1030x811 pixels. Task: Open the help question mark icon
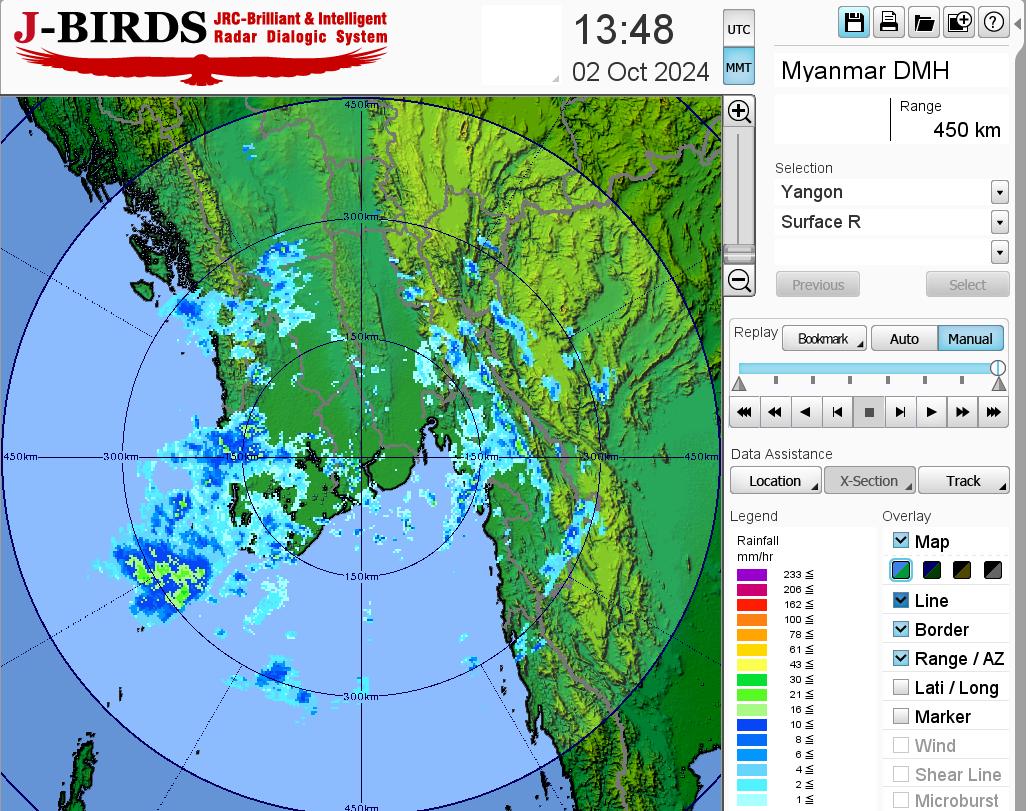993,23
